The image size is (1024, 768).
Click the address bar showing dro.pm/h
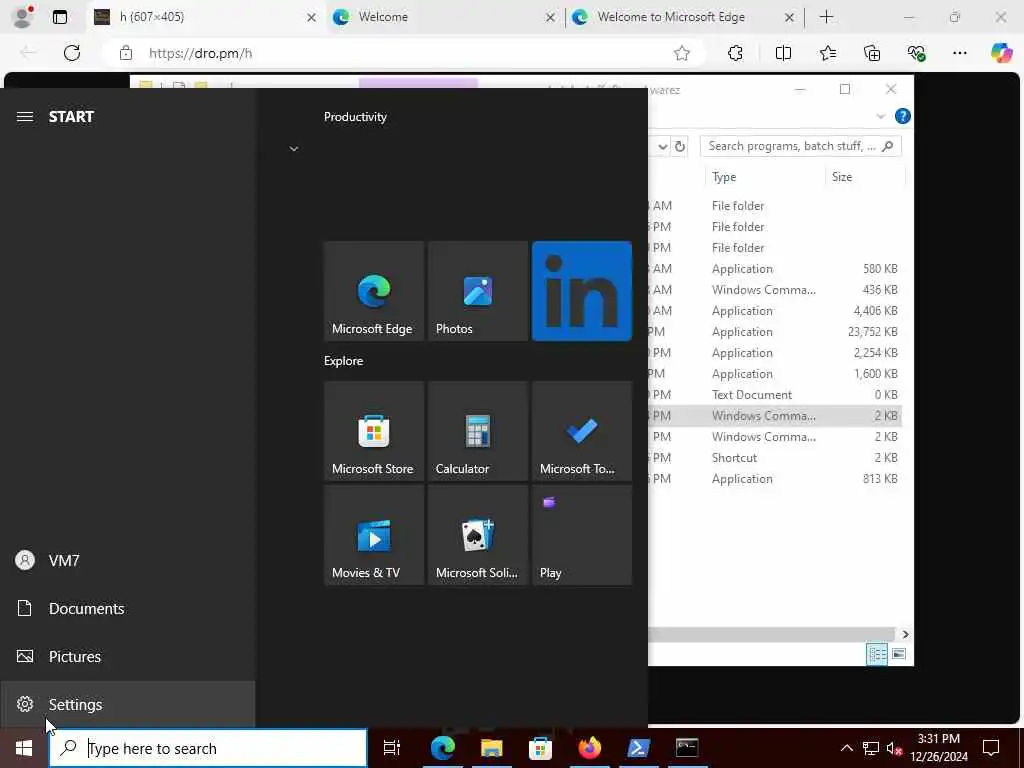[x=405, y=53]
